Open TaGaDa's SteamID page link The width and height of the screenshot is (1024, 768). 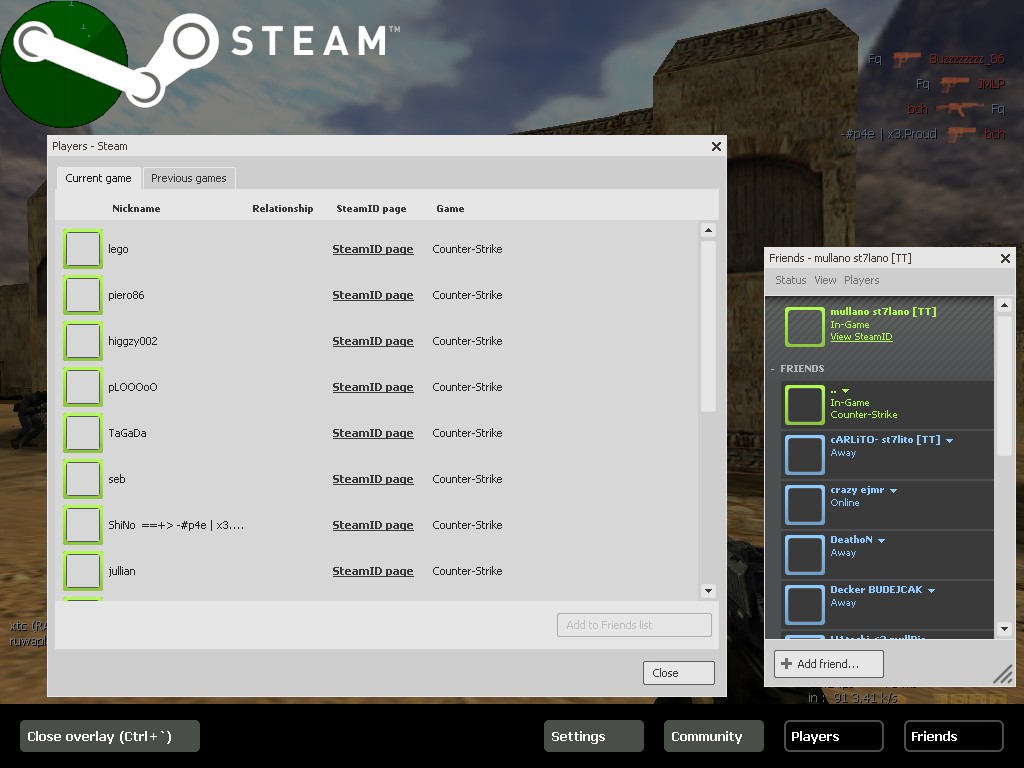pos(373,434)
